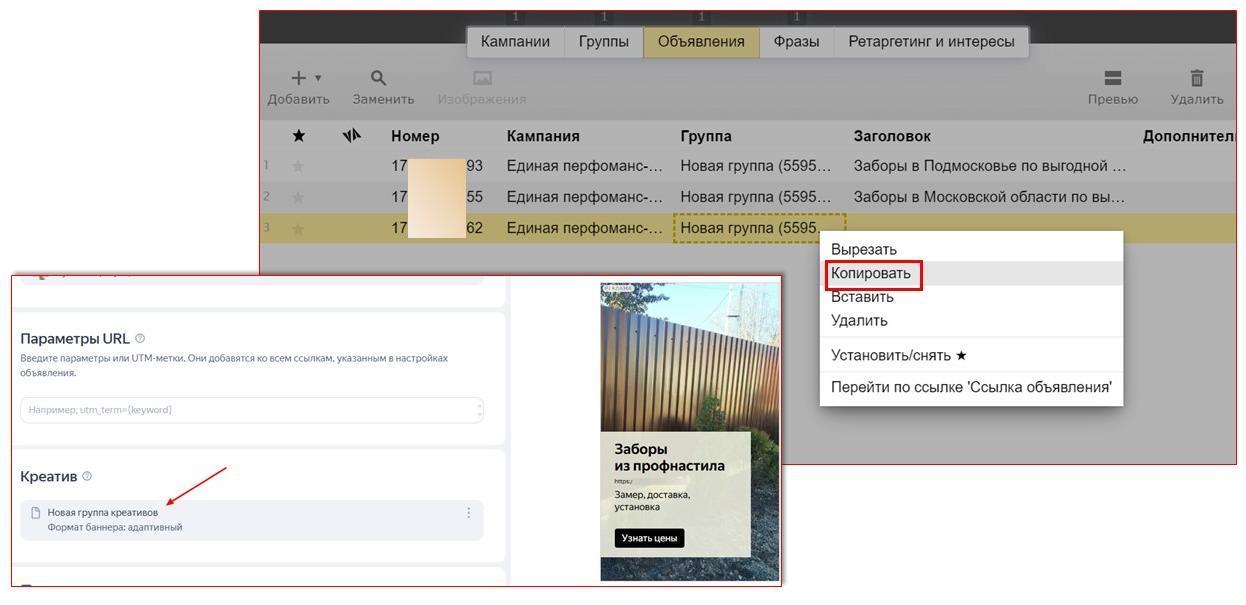1246x605 pixels.
Task: Click the Превью toolbar icon
Action: (x=1112, y=78)
